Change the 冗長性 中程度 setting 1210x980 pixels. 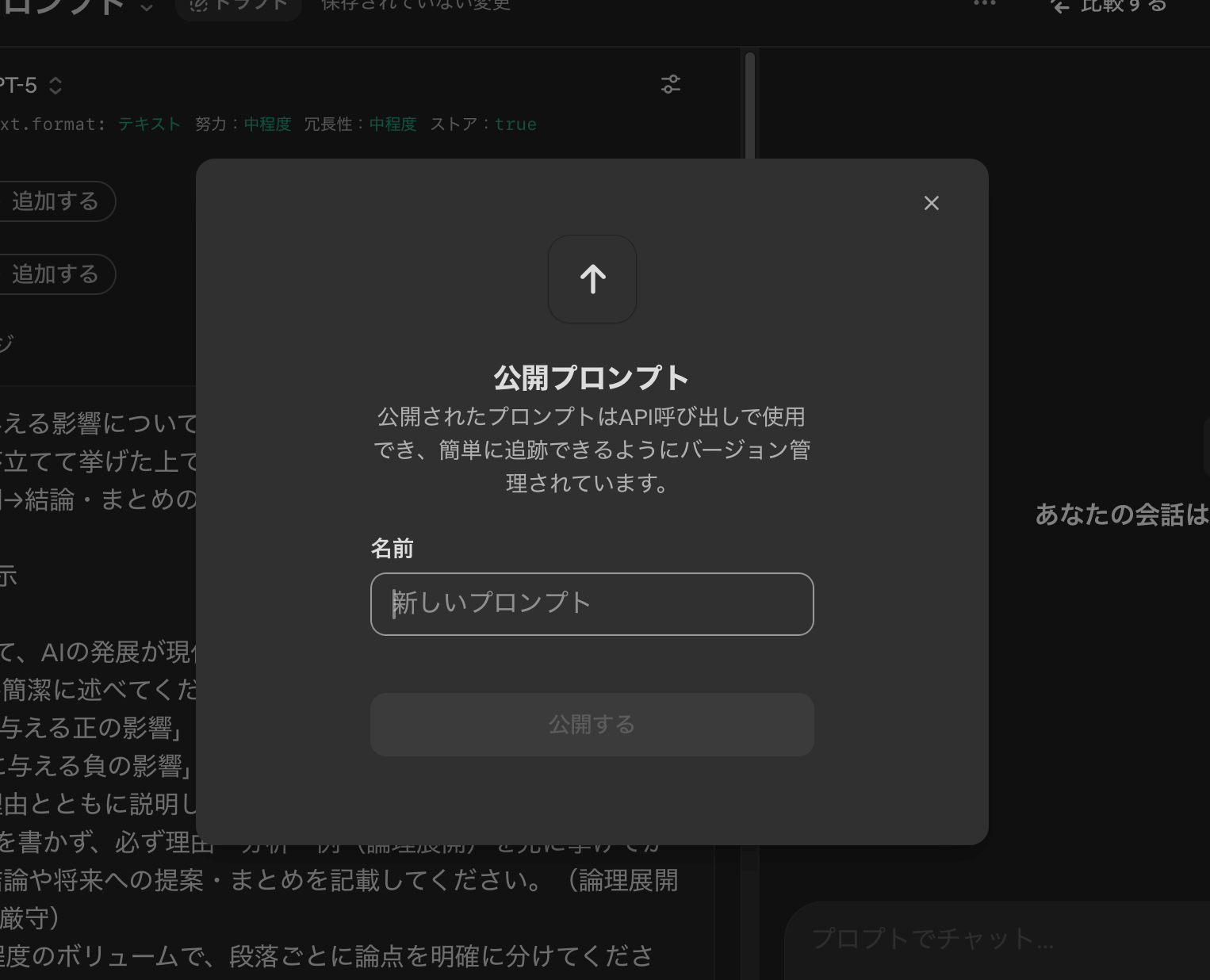pyautogui.click(x=392, y=124)
